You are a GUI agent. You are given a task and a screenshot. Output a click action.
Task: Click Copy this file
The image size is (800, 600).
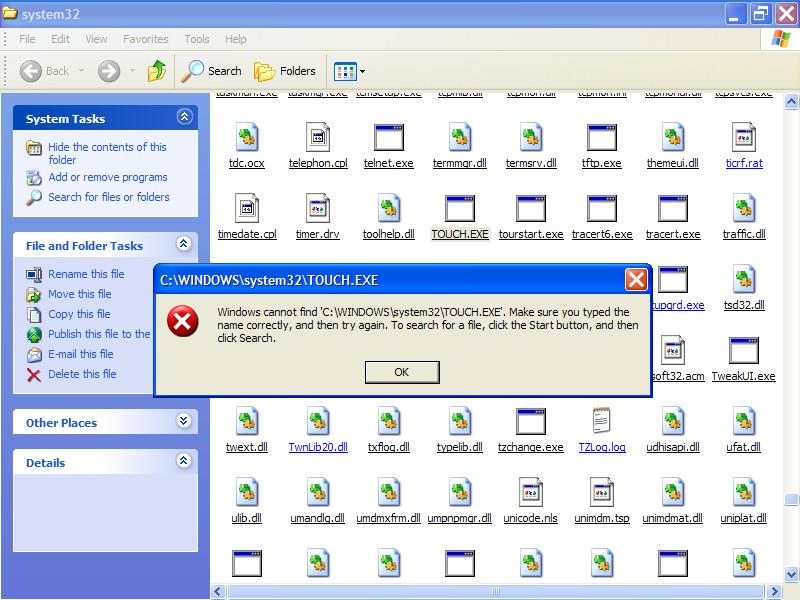click(x=79, y=314)
